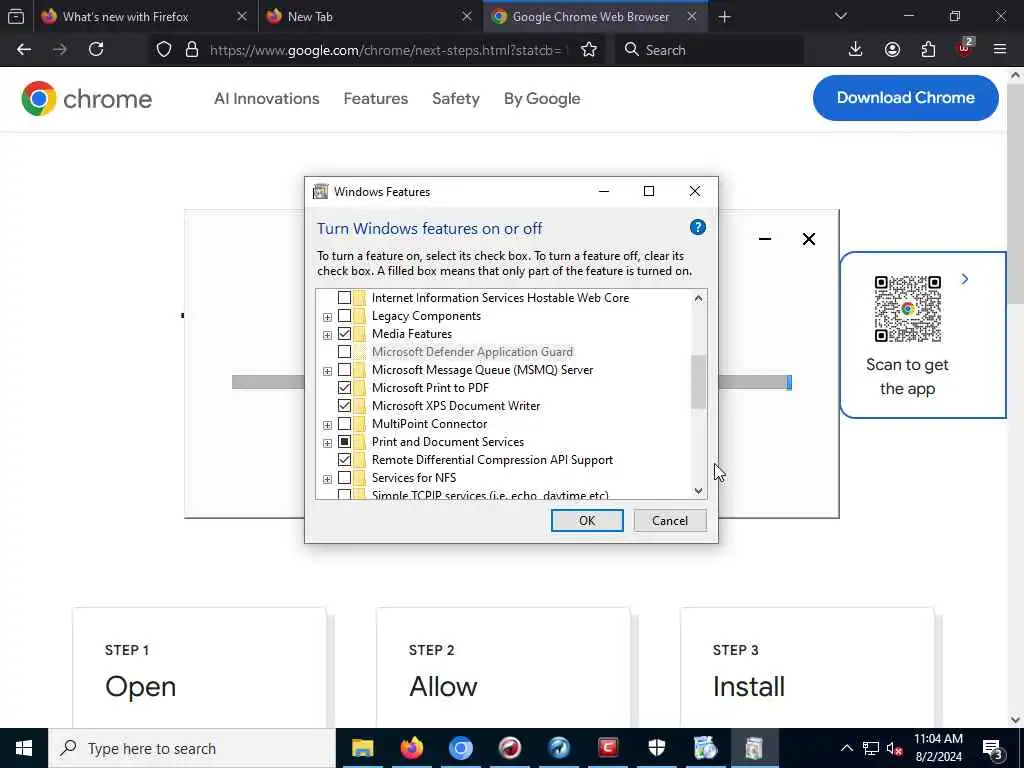Open a new tab with the plus icon
The width and height of the screenshot is (1024, 768).
click(724, 17)
